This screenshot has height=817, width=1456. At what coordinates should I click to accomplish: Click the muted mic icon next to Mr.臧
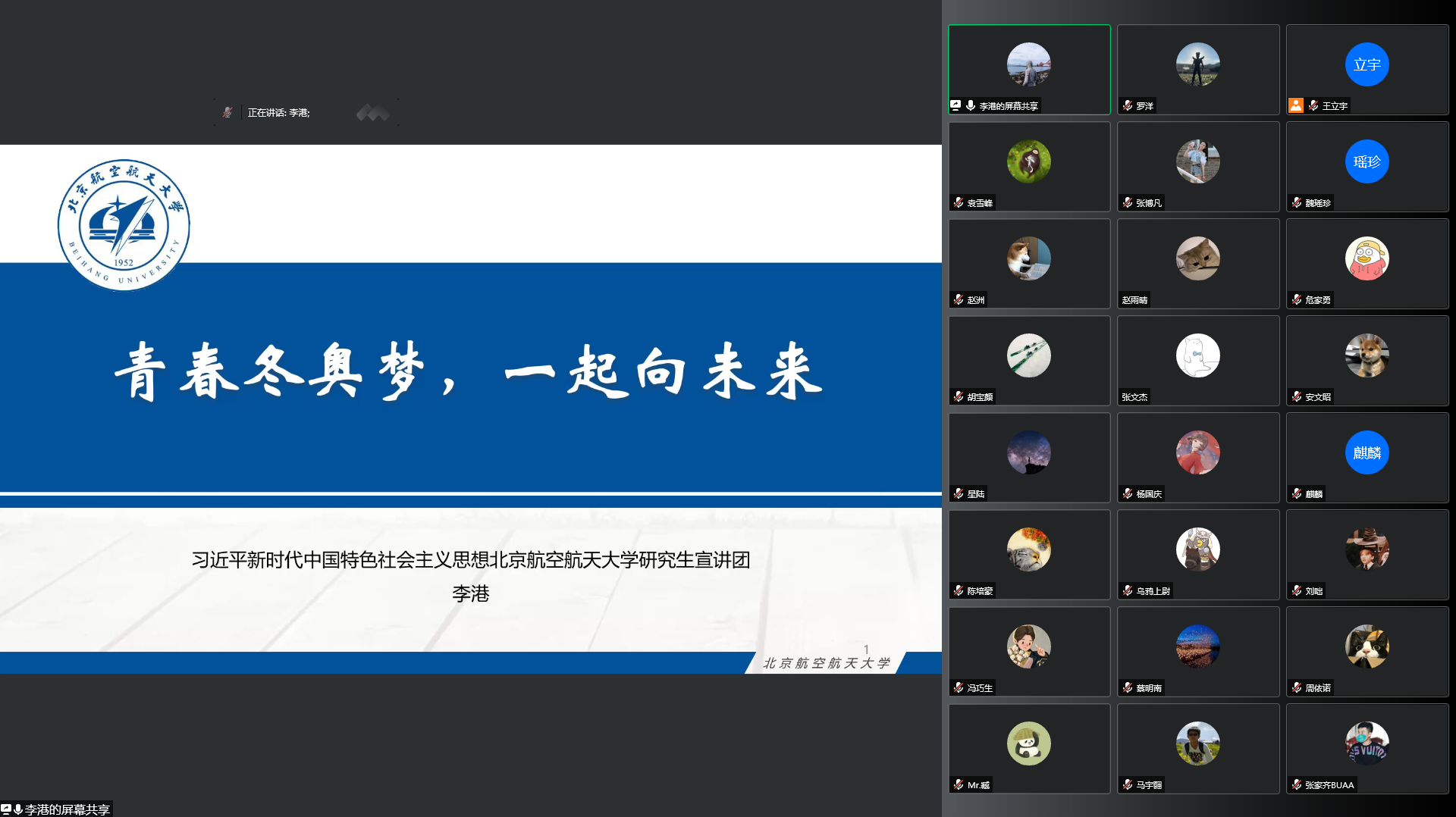click(x=959, y=784)
